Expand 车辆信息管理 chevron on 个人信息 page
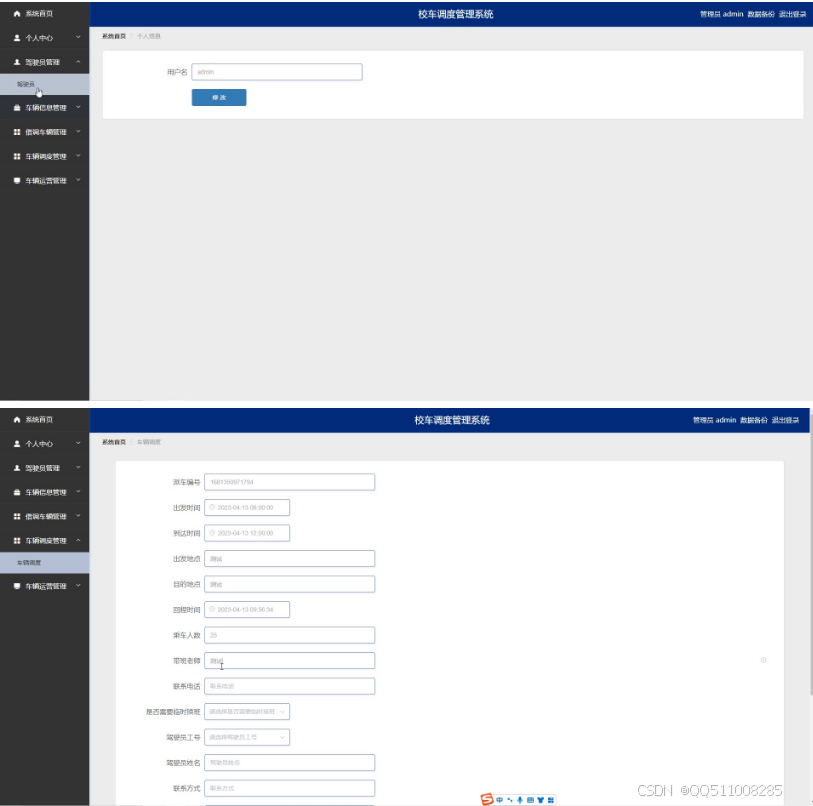 (x=78, y=107)
